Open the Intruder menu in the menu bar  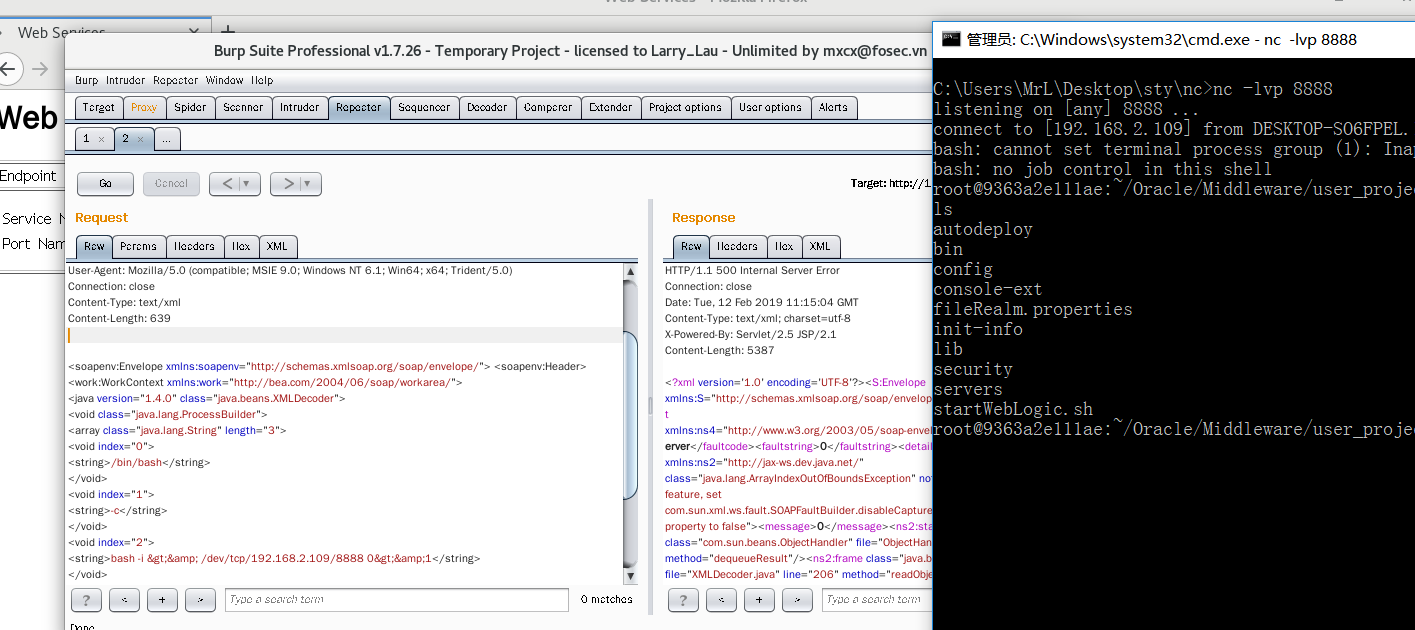pyautogui.click(x=125, y=80)
